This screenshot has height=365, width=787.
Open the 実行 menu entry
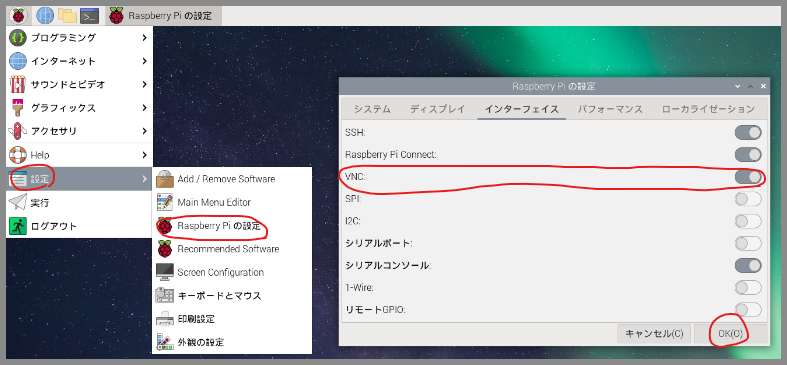(79, 202)
